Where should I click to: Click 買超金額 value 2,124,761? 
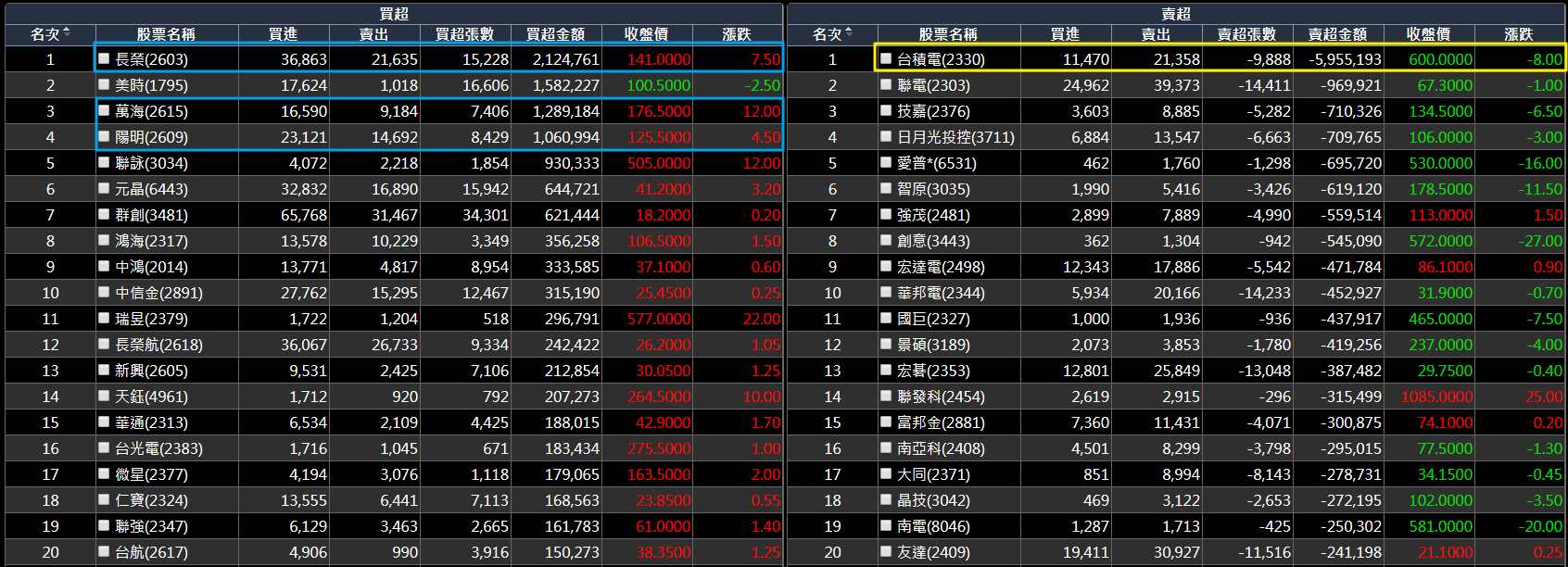click(x=565, y=59)
